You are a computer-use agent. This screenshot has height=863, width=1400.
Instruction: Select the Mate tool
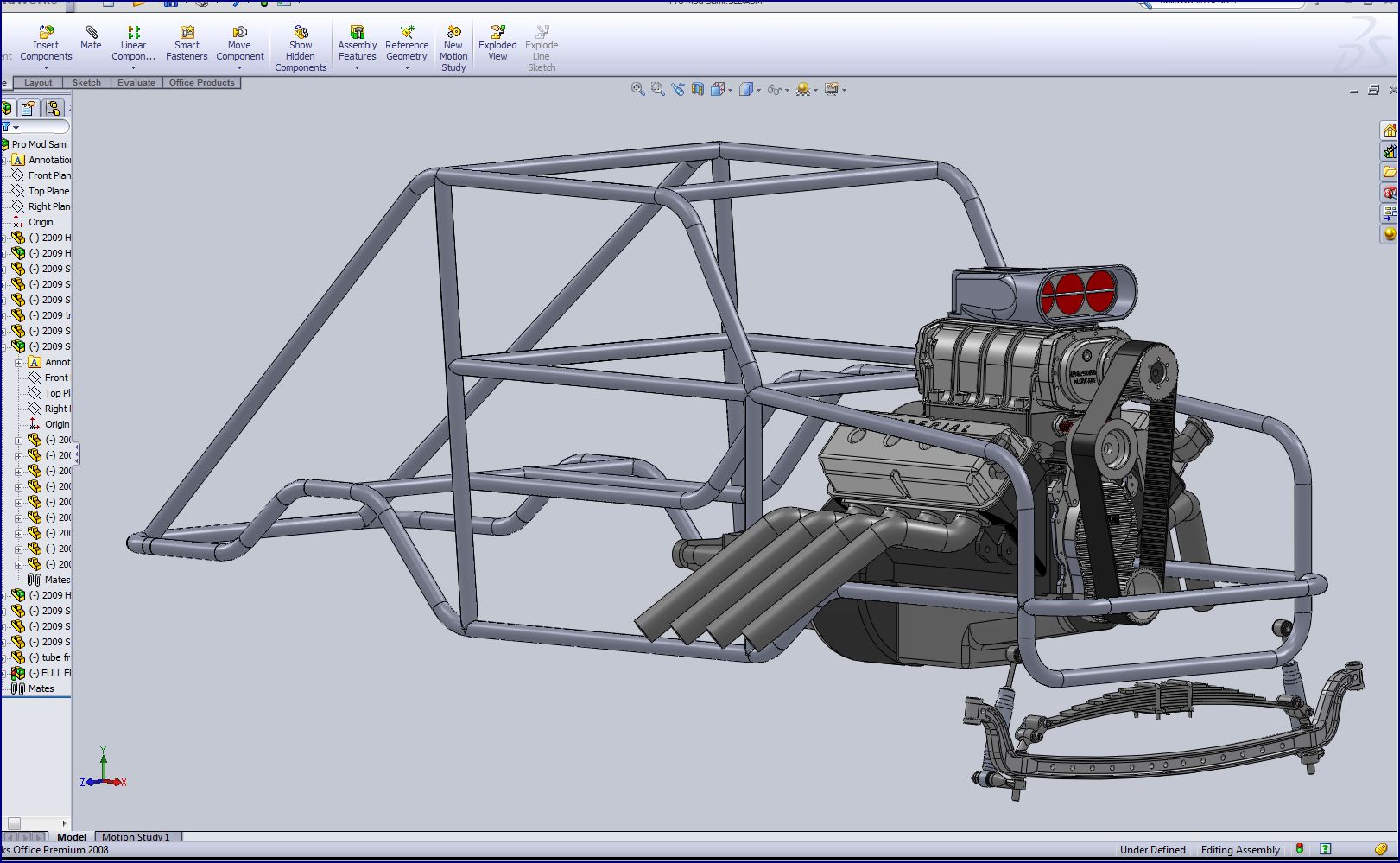pos(91,39)
